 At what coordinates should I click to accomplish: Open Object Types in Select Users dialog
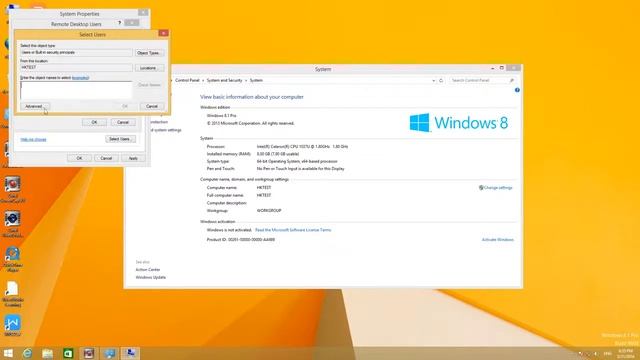[149, 53]
